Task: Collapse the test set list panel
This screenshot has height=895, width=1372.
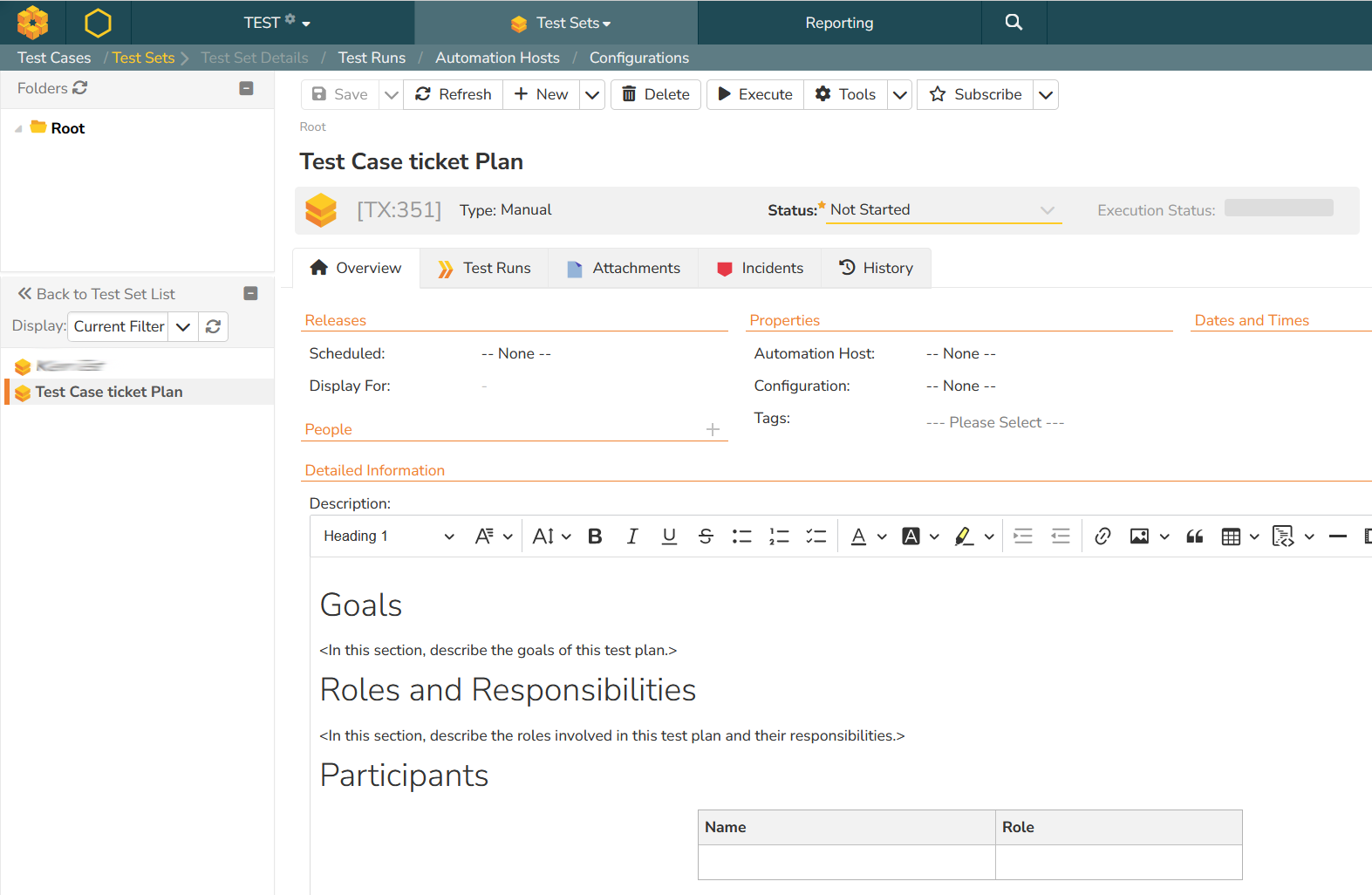Action: click(x=250, y=294)
